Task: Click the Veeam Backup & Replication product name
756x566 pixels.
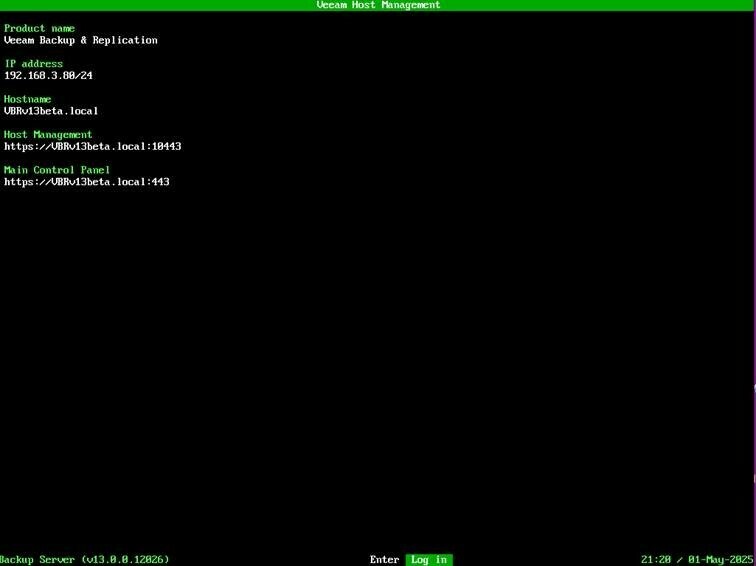Action: click(81, 40)
